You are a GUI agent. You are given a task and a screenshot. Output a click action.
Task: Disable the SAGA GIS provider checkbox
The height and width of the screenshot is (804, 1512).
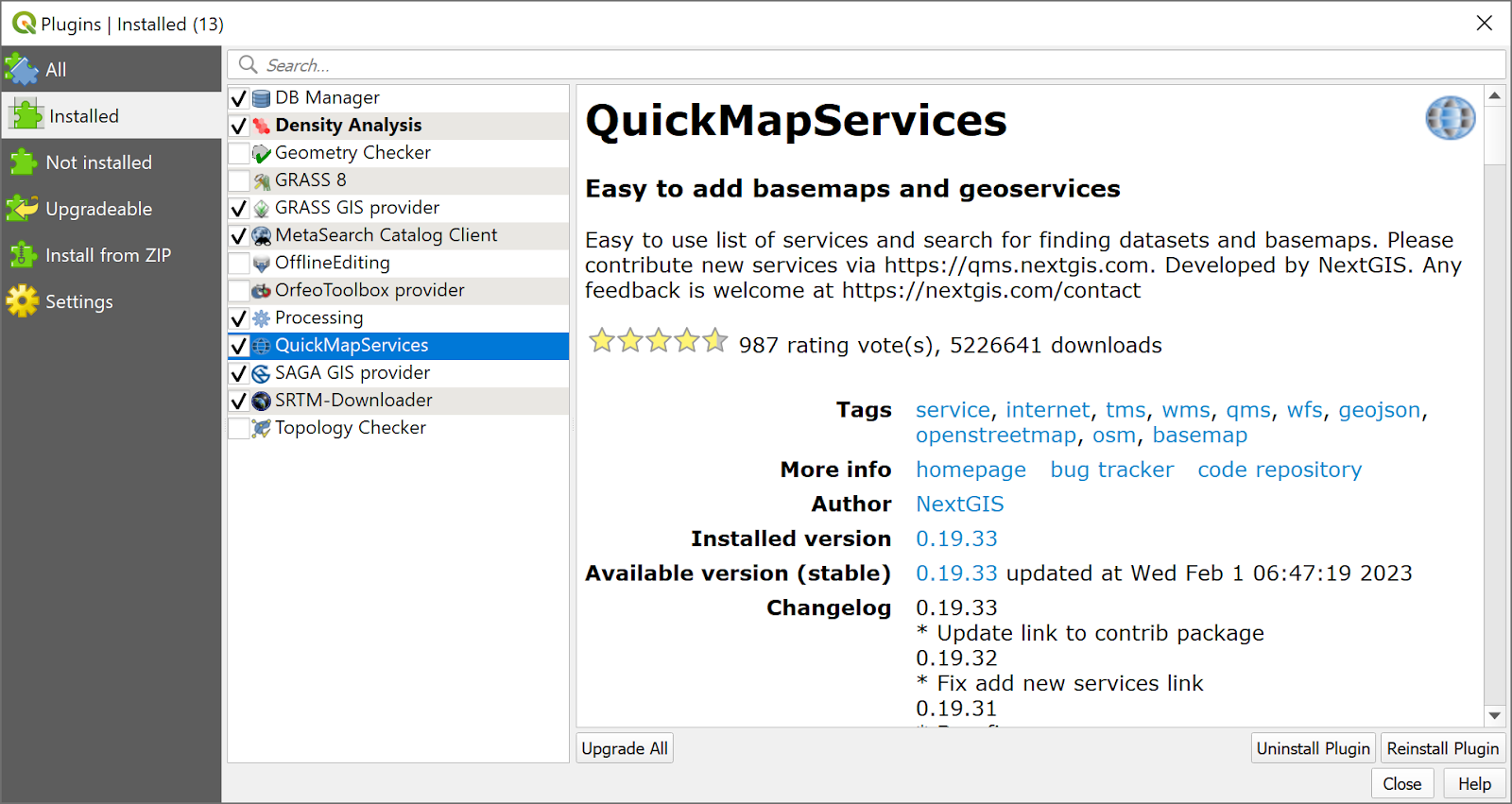coord(239,373)
